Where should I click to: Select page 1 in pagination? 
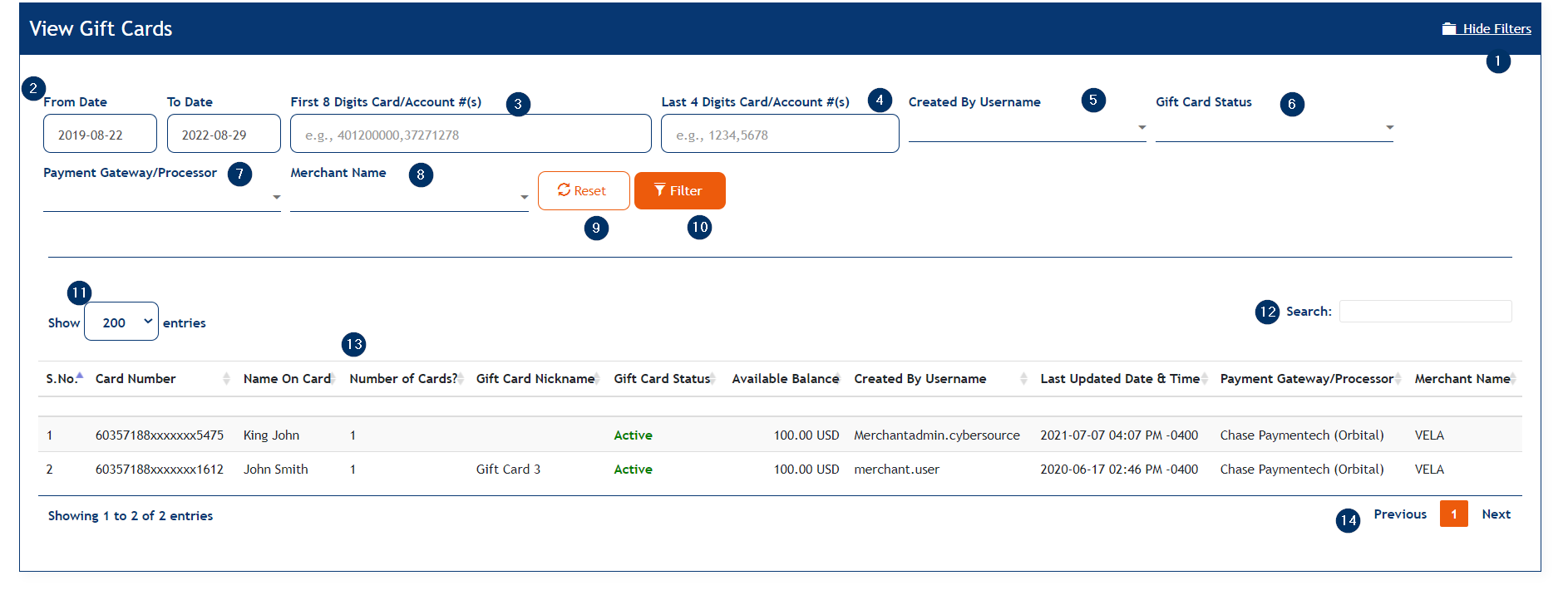(1453, 514)
